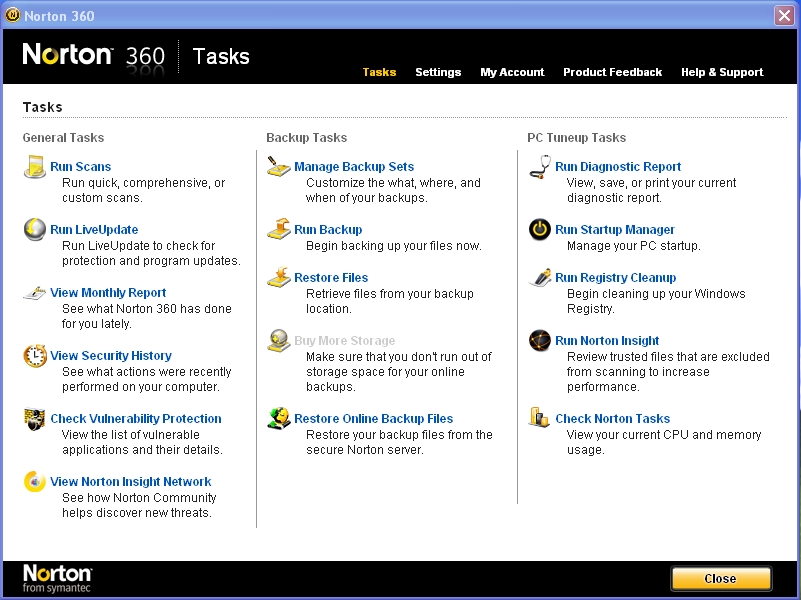801x600 pixels.
Task: Click the Restore Files down-arrow icon
Action: pyautogui.click(x=278, y=277)
